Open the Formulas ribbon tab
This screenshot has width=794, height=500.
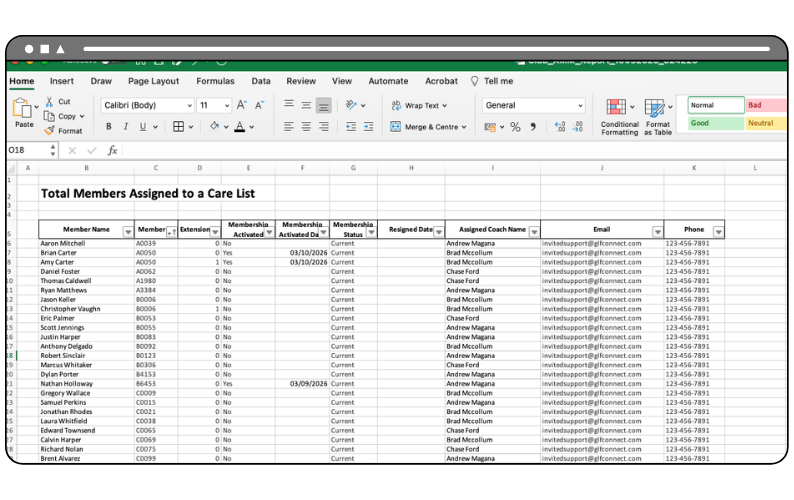coord(215,81)
